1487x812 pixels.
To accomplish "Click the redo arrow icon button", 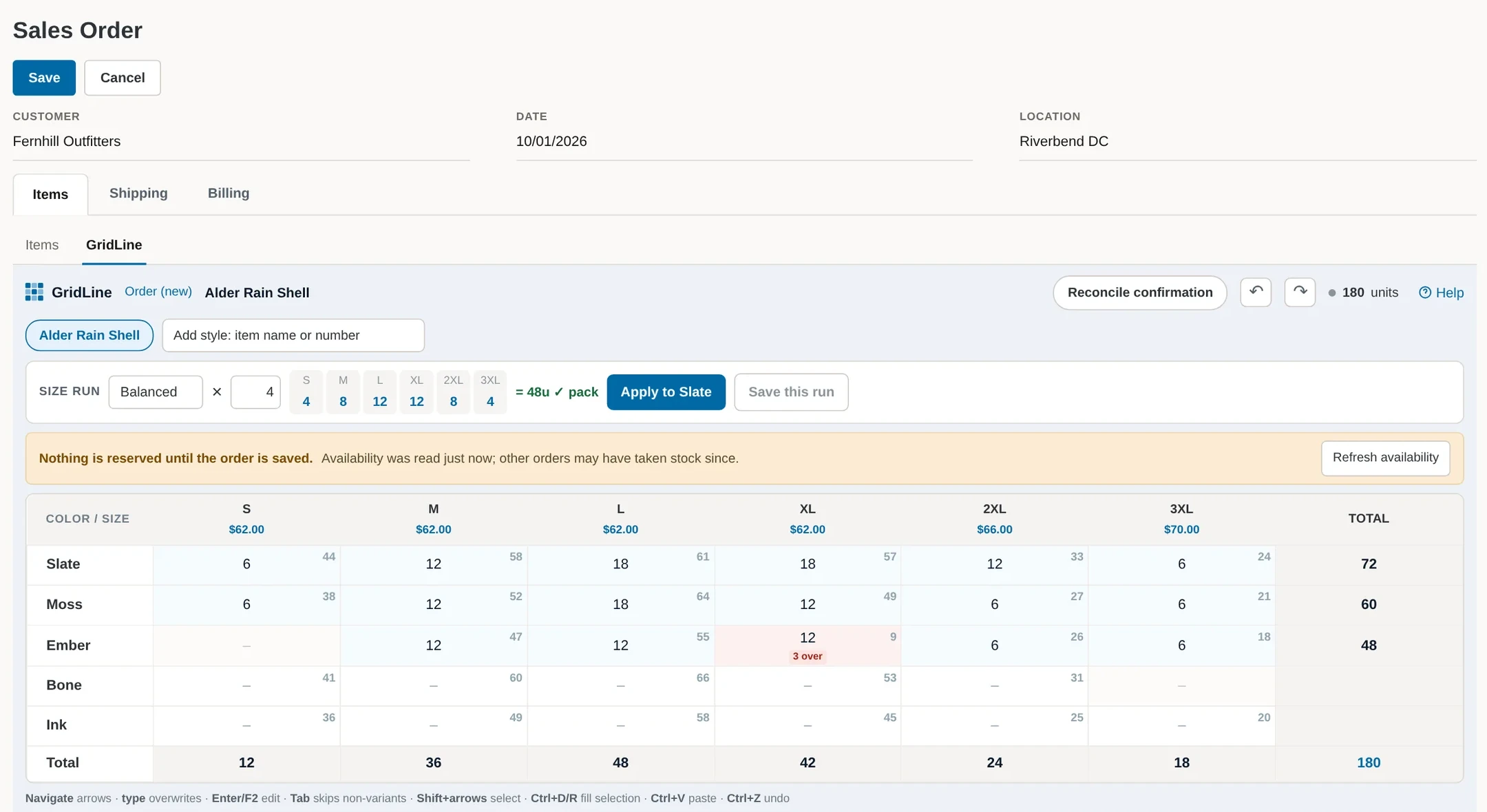I will [x=1300, y=292].
